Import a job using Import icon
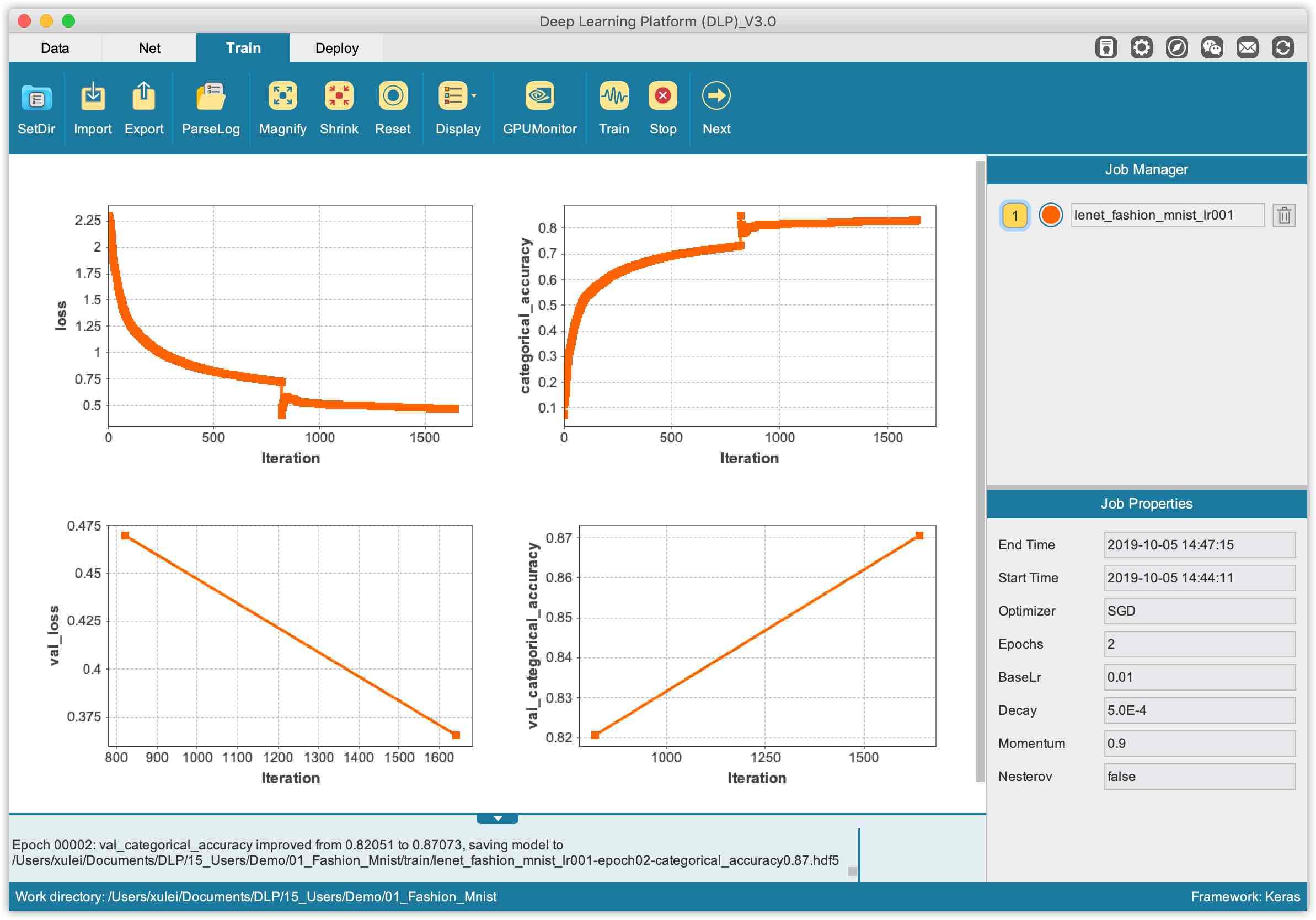Screen dimensions: 1316x920 [x=92, y=96]
